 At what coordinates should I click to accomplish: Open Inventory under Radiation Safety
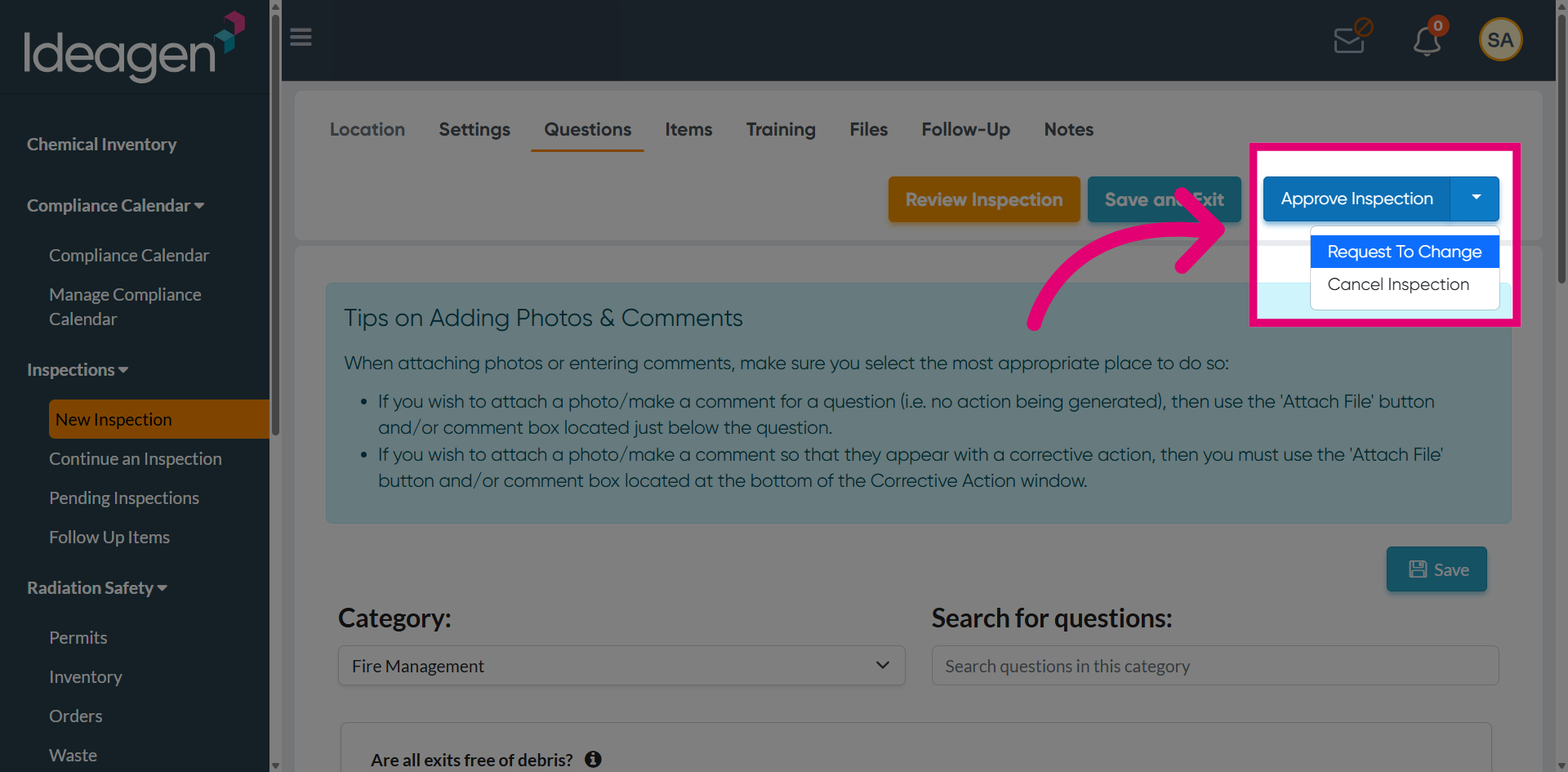[x=86, y=677]
